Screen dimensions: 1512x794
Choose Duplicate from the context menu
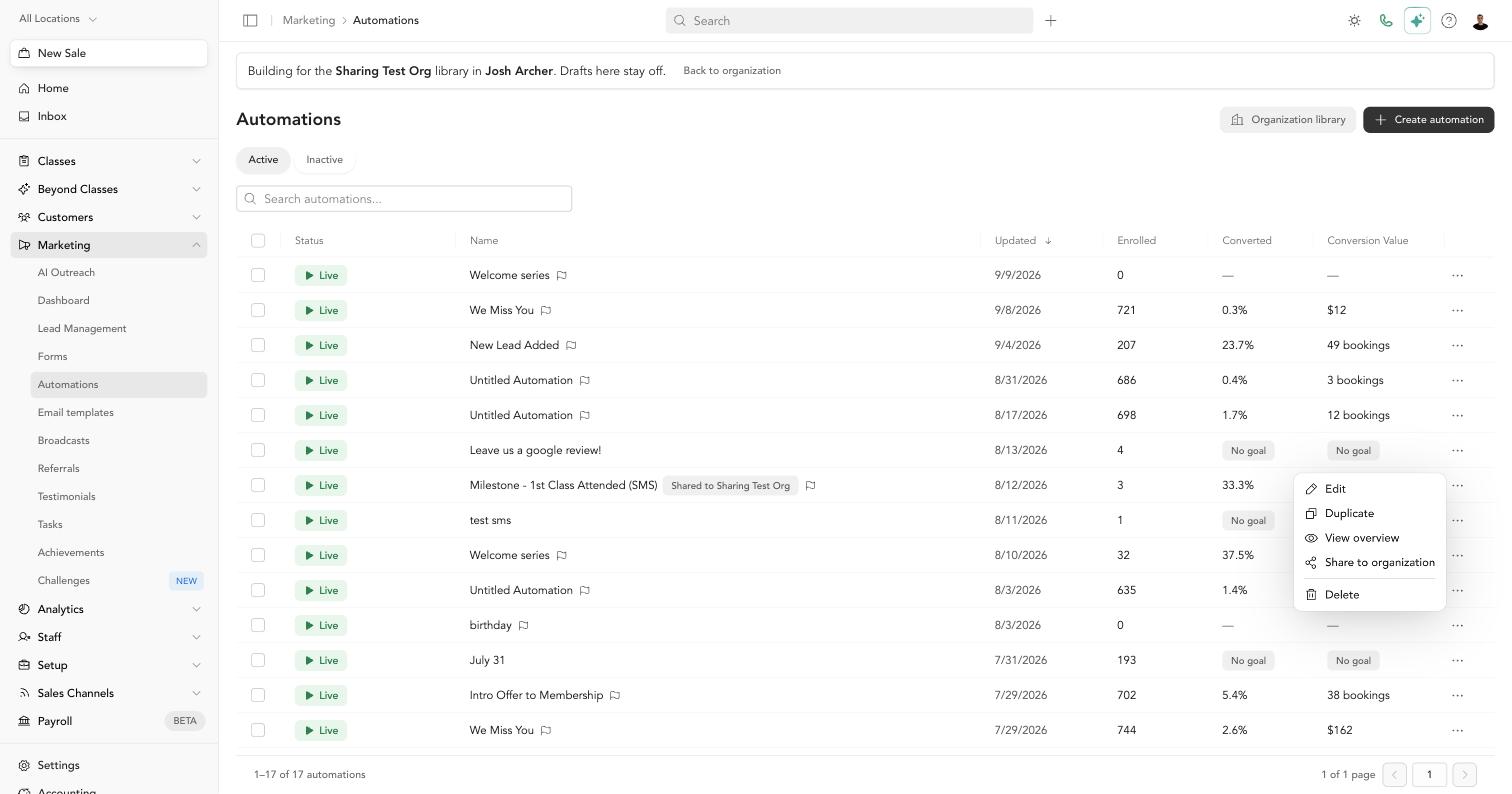pyautogui.click(x=1369, y=513)
